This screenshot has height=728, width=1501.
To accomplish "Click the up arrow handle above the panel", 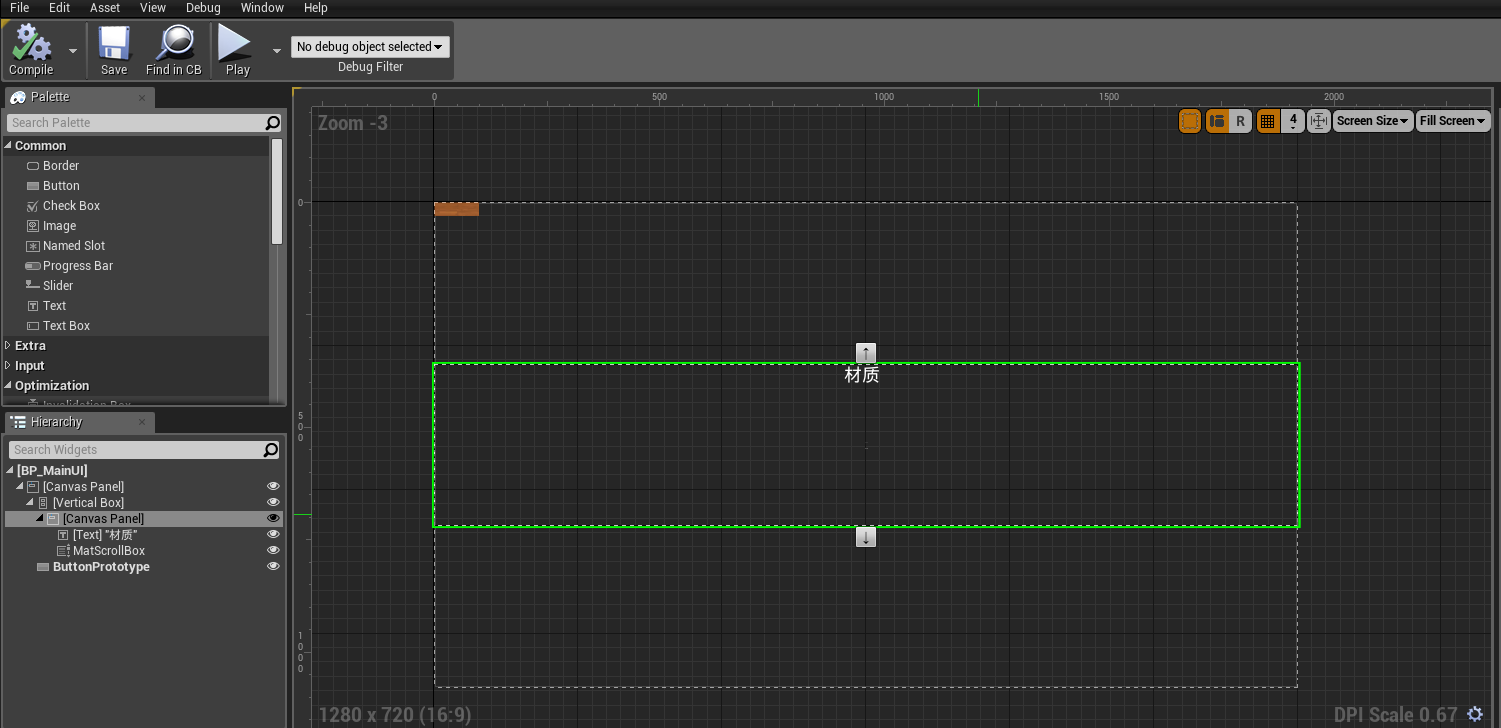I will pos(866,353).
